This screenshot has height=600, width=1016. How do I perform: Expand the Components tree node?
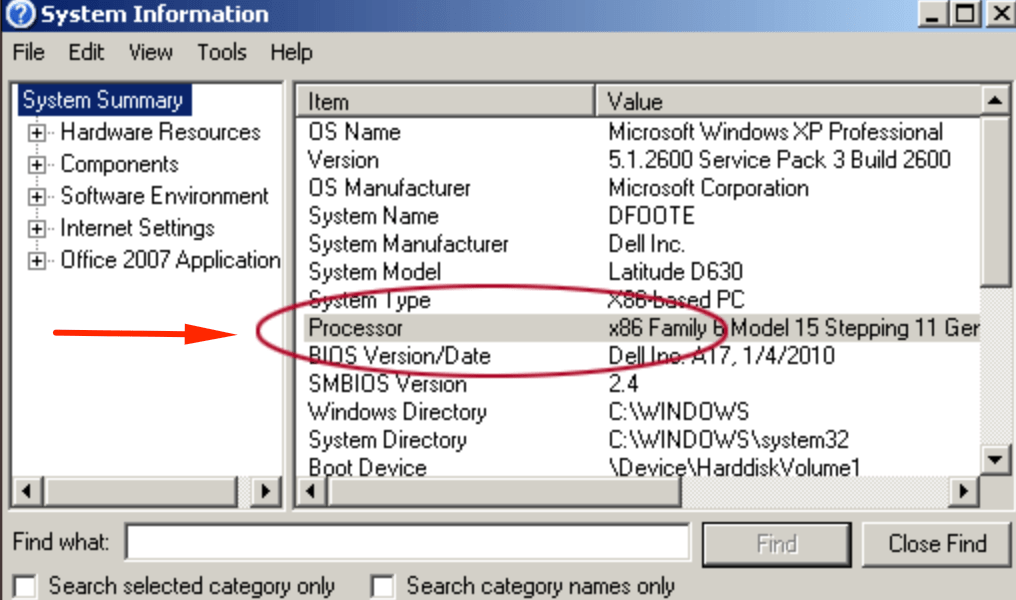pos(37,165)
